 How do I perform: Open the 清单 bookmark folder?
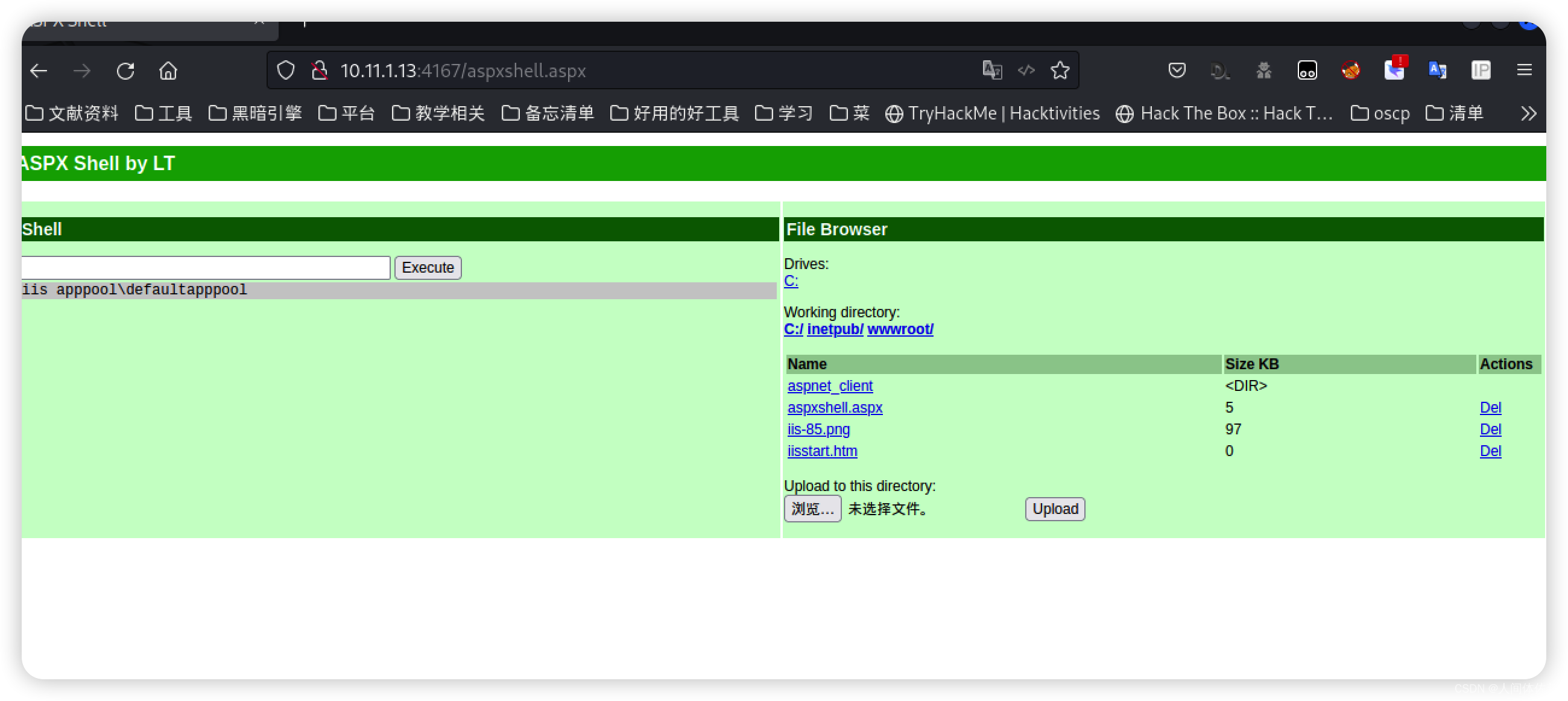click(1454, 113)
